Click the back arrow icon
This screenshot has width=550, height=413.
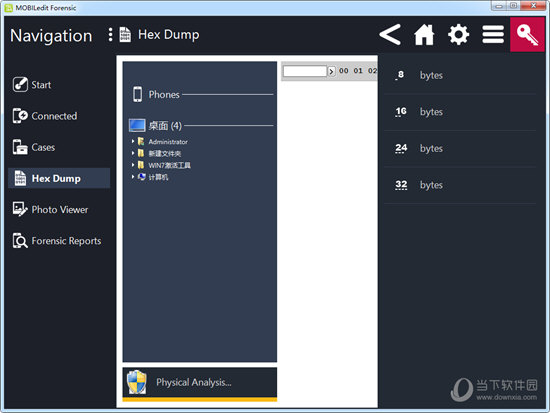click(x=390, y=35)
